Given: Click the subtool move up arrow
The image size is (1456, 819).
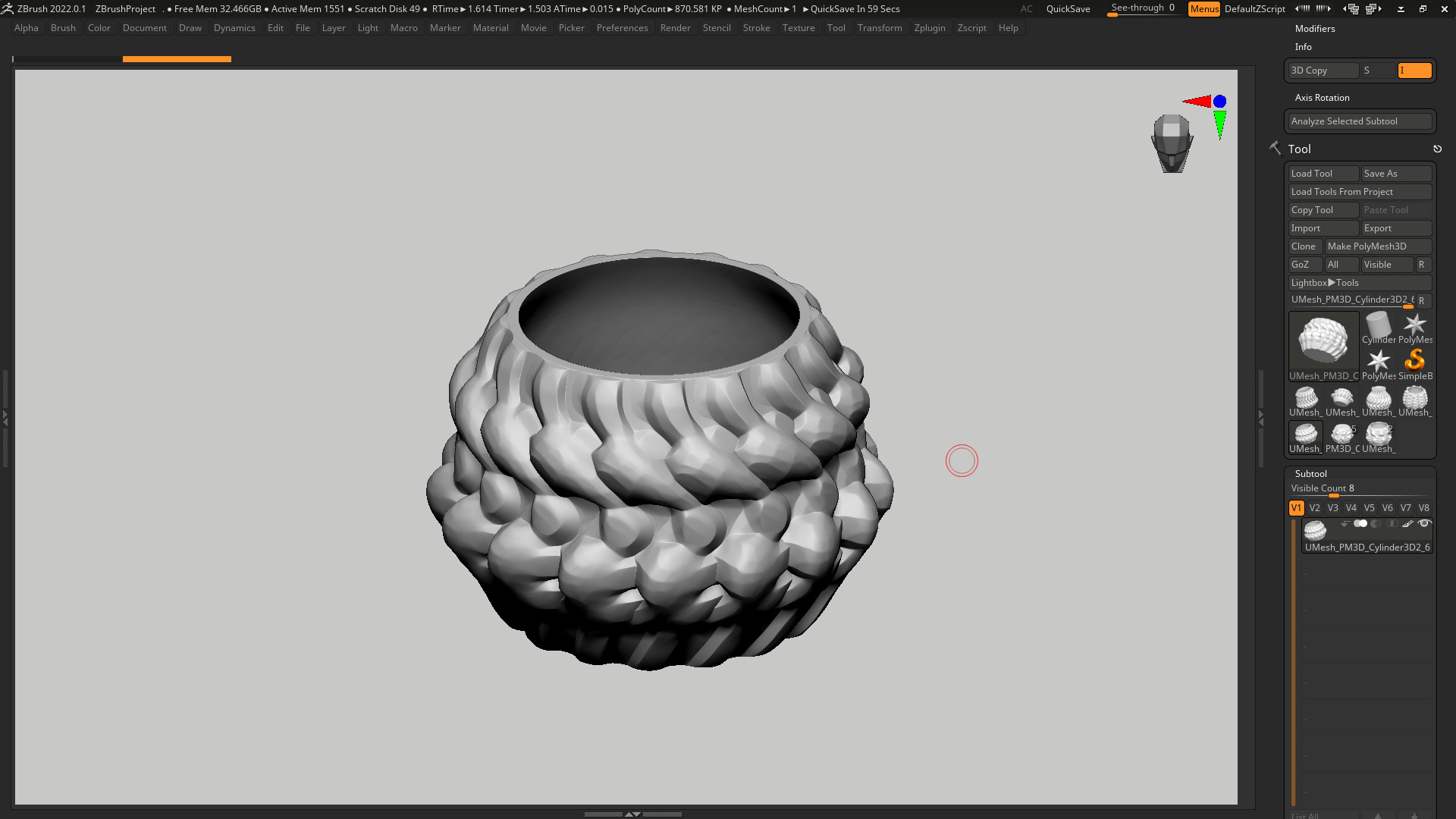Looking at the screenshot, I should point(1378,815).
